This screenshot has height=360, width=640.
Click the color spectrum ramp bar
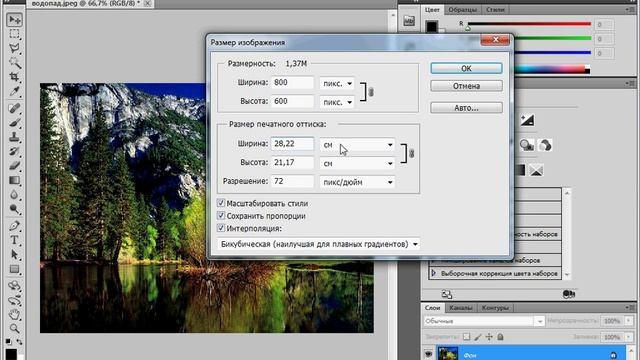coord(551,70)
